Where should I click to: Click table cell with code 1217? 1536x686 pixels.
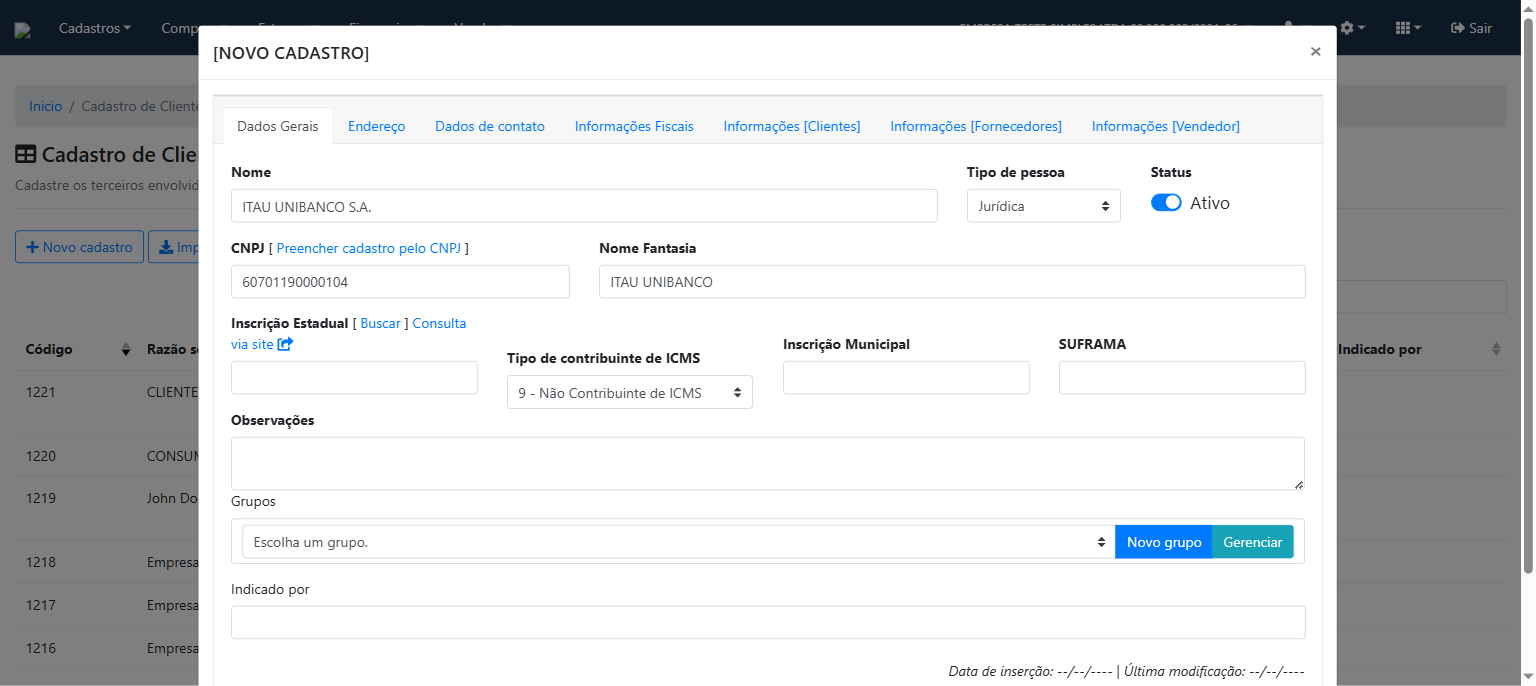coord(41,605)
